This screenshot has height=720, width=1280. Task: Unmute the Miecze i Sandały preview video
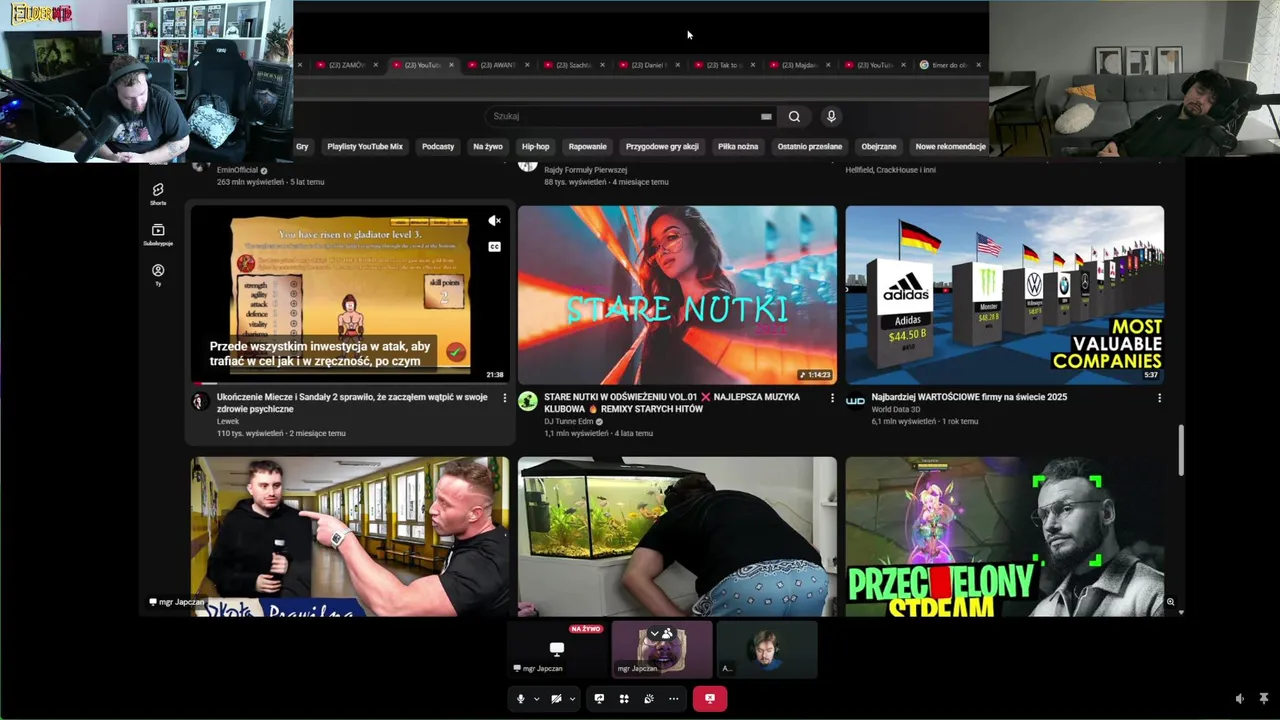point(494,221)
